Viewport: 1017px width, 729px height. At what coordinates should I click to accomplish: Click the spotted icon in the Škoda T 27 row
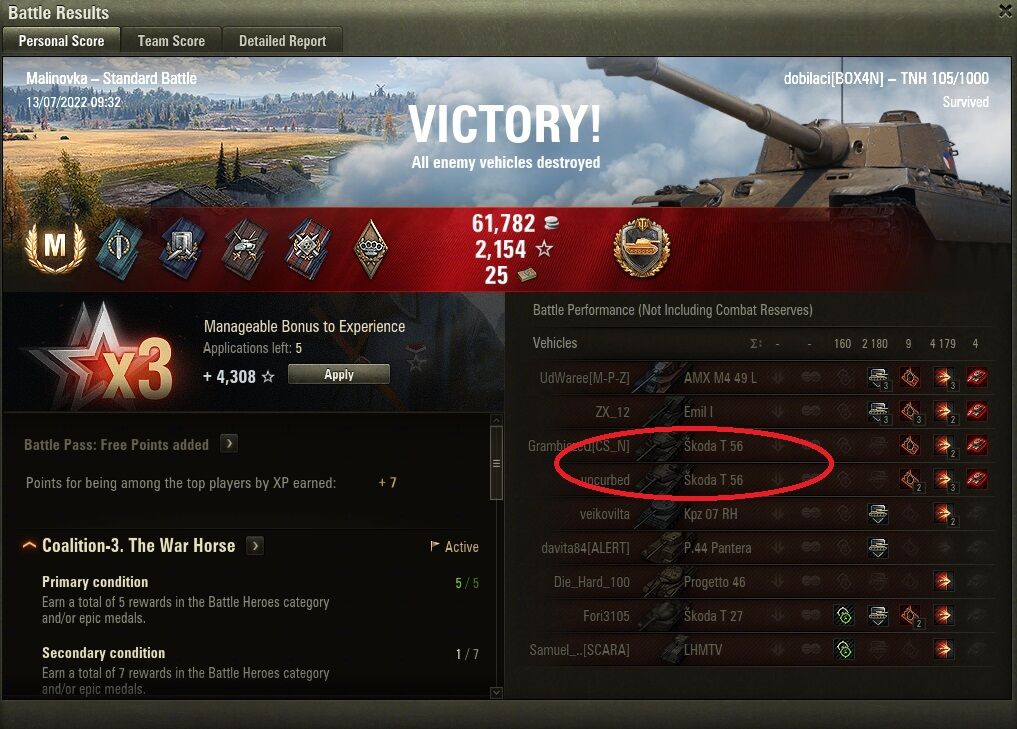coord(844,615)
